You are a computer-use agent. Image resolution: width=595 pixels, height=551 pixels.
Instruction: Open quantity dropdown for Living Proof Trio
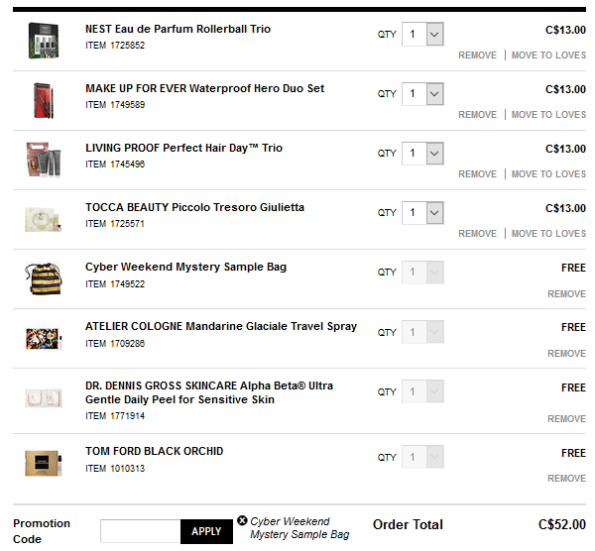pyautogui.click(x=423, y=153)
